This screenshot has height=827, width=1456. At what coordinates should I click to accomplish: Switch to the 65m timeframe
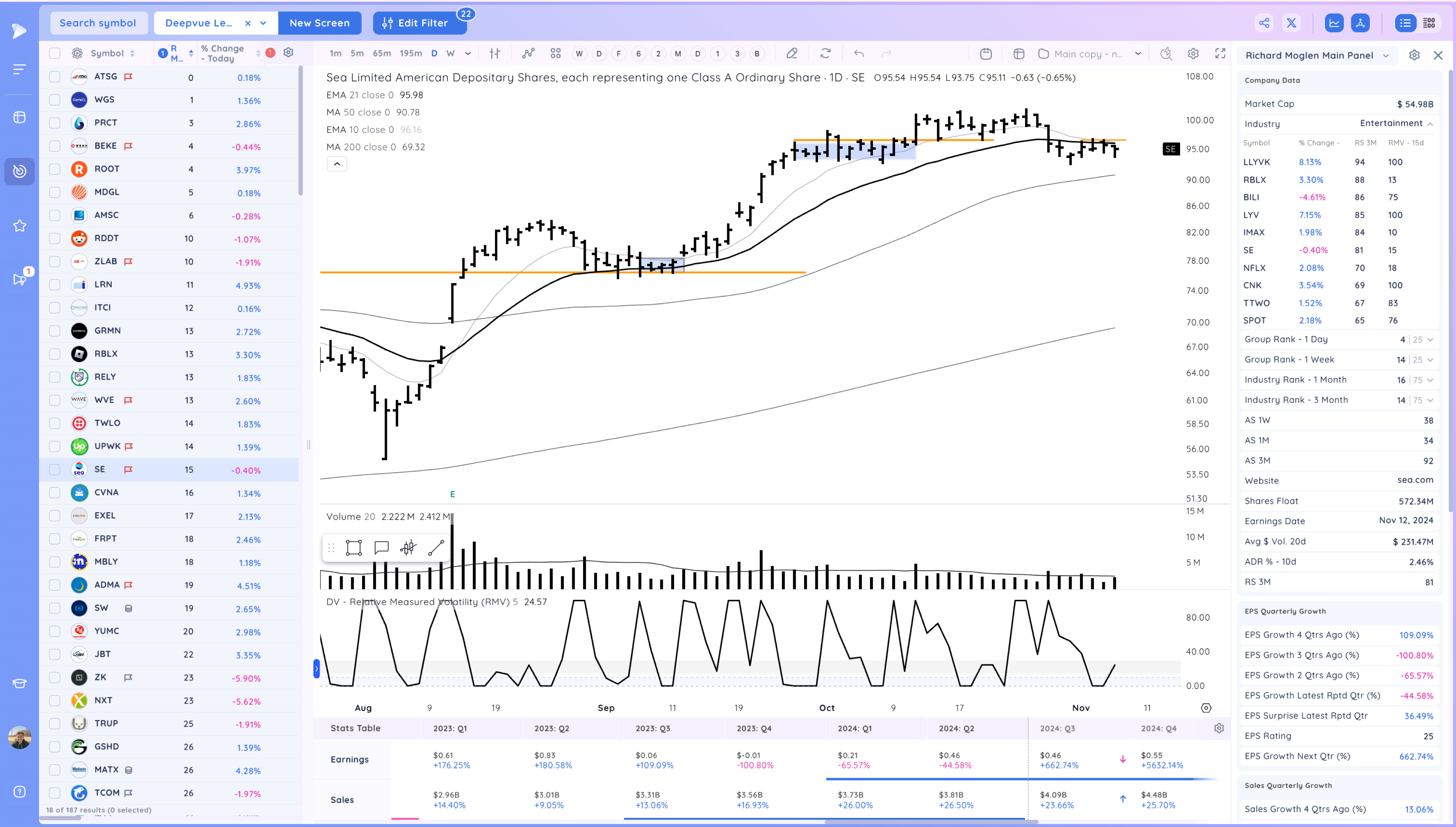(381, 54)
